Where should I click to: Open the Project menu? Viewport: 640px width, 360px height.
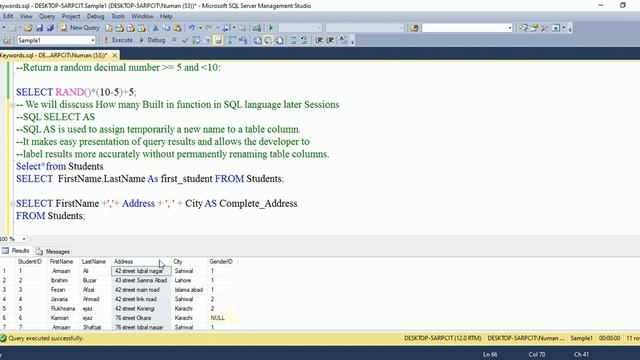coord(71,16)
